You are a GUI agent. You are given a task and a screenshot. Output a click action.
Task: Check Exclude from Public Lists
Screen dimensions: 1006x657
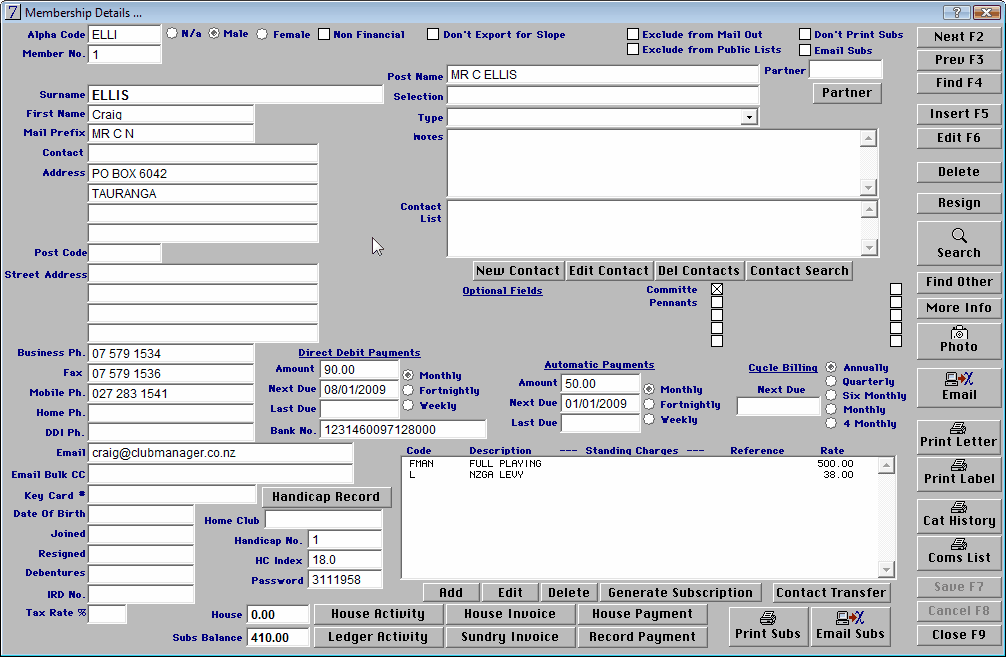tap(633, 49)
